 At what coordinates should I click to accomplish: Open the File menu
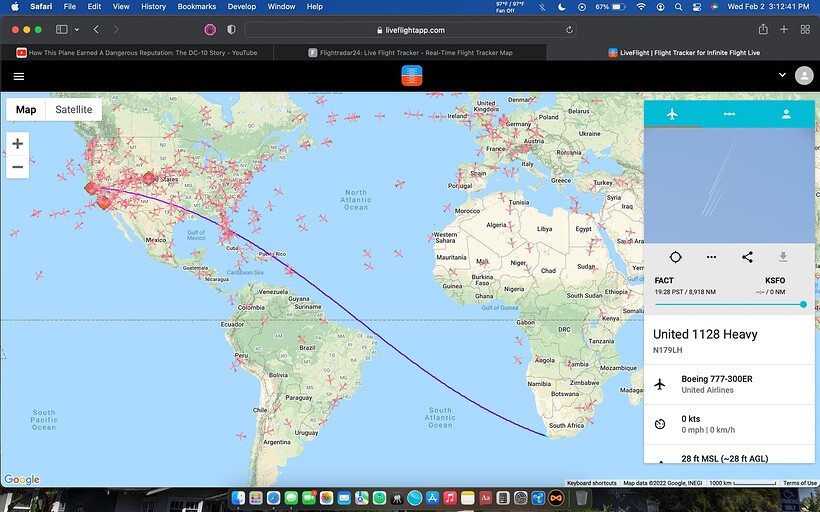point(70,6)
